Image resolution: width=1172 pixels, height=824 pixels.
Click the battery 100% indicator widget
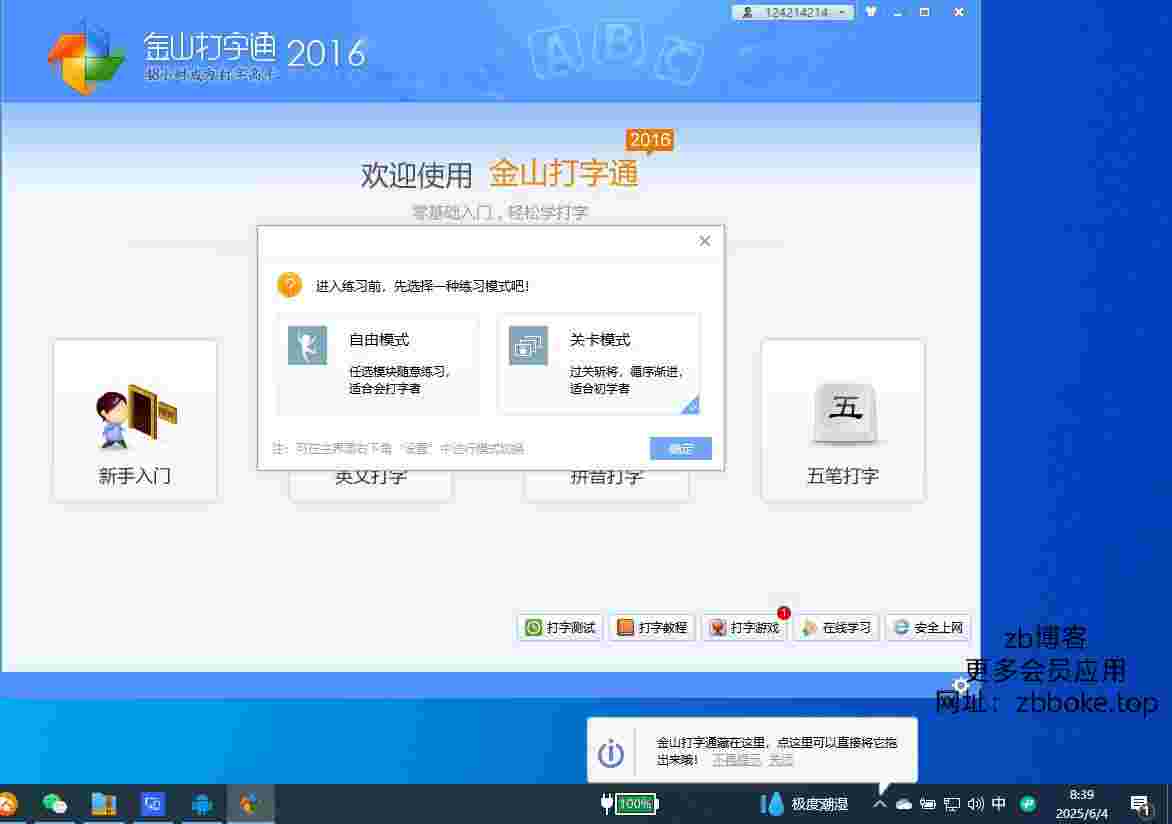[629, 804]
